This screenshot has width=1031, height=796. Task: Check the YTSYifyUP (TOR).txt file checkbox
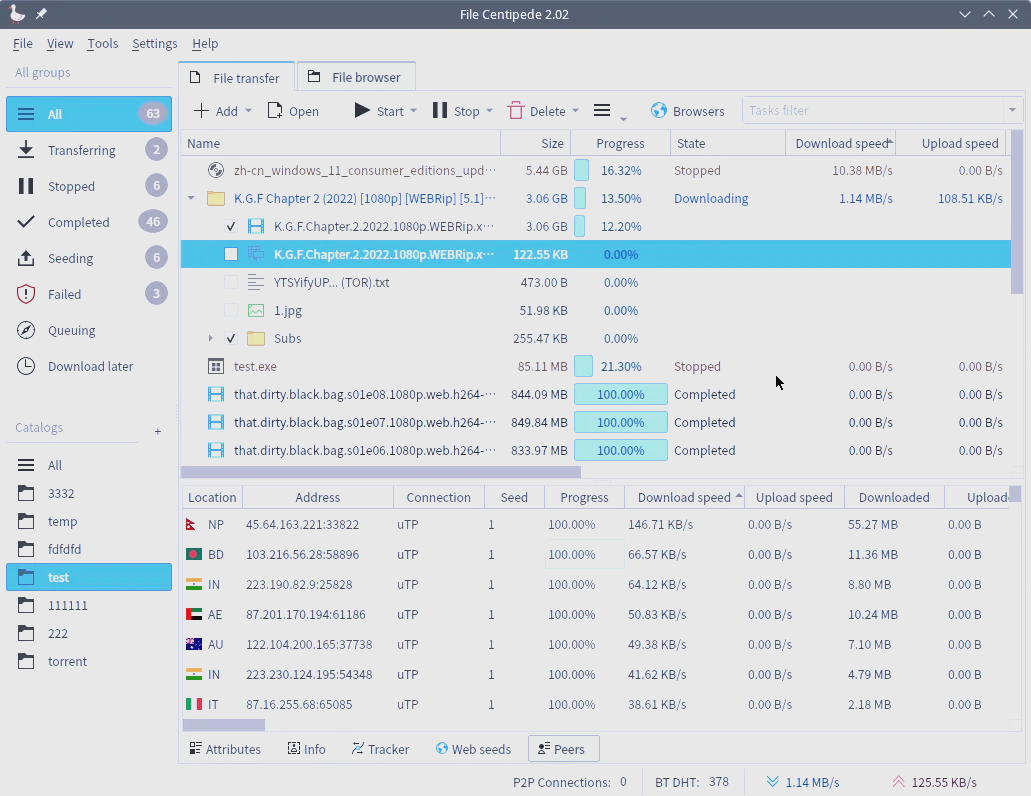point(231,282)
